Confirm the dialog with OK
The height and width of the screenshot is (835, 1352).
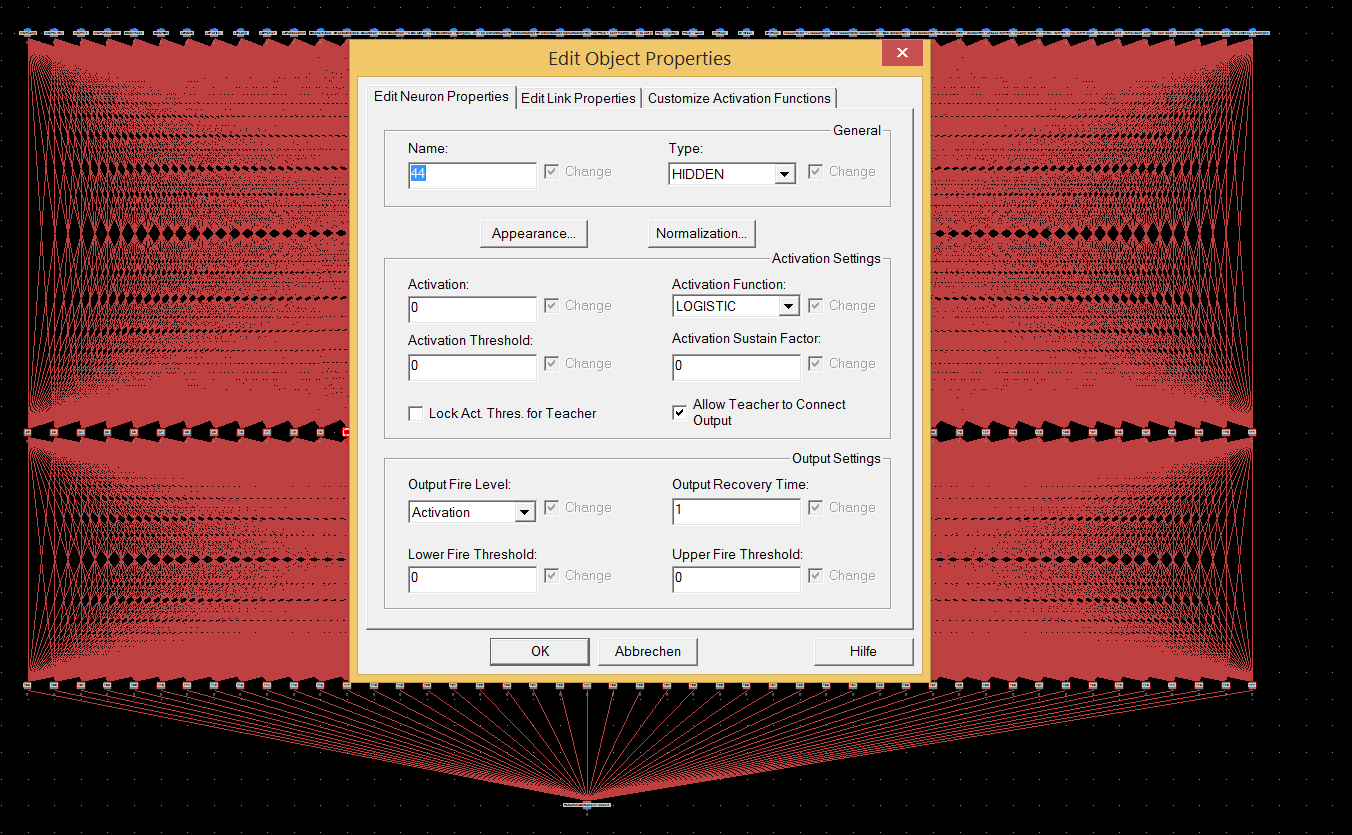pyautogui.click(x=540, y=651)
